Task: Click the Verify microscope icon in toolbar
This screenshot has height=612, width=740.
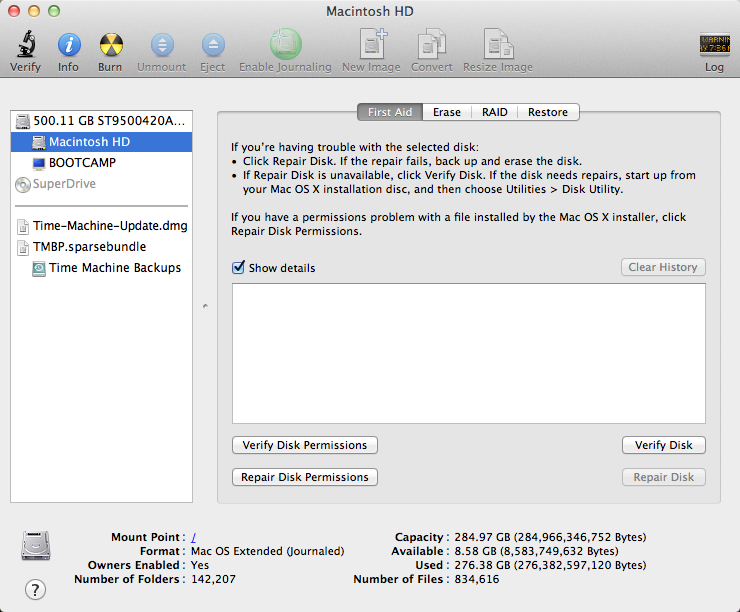Action: point(26,44)
